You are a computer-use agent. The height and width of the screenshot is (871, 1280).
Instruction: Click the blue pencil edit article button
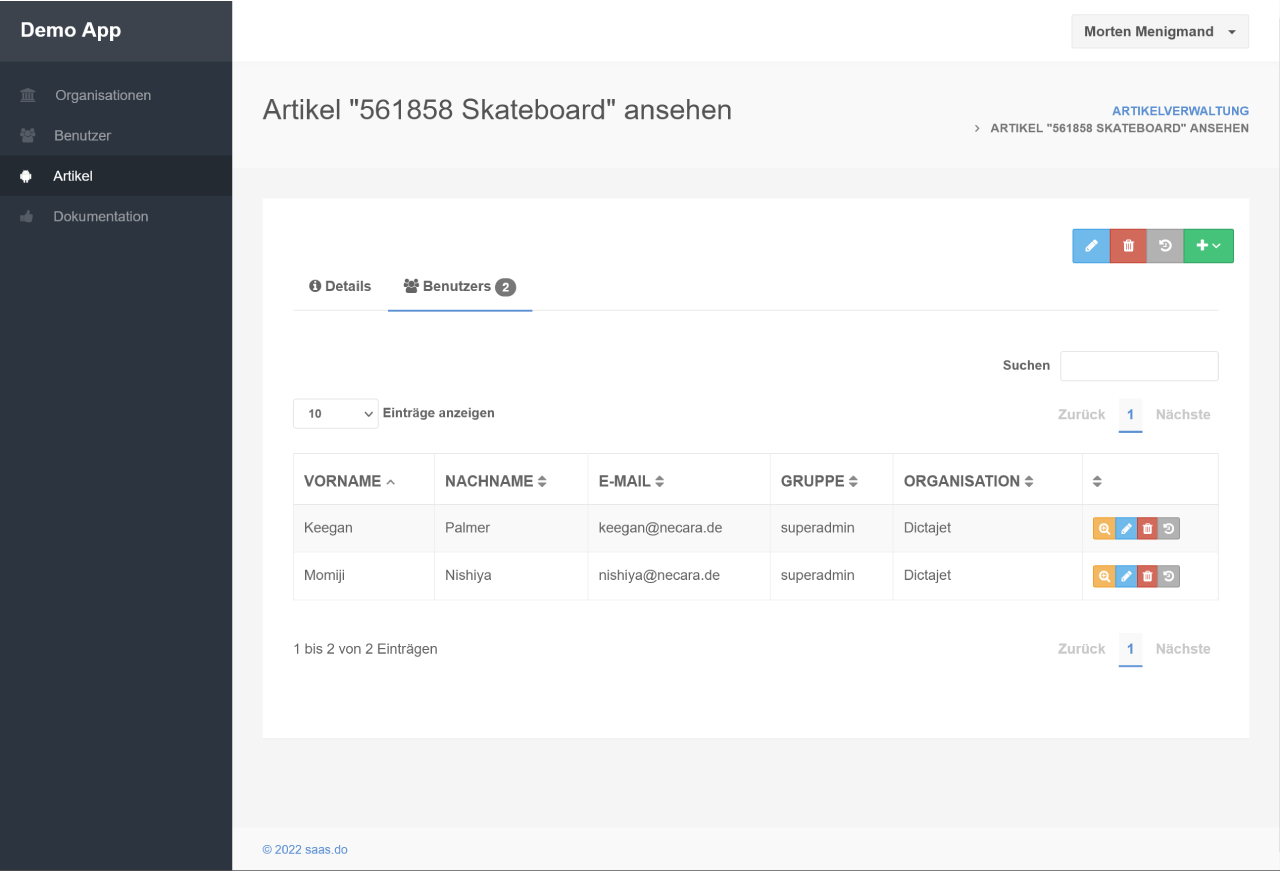(x=1091, y=246)
